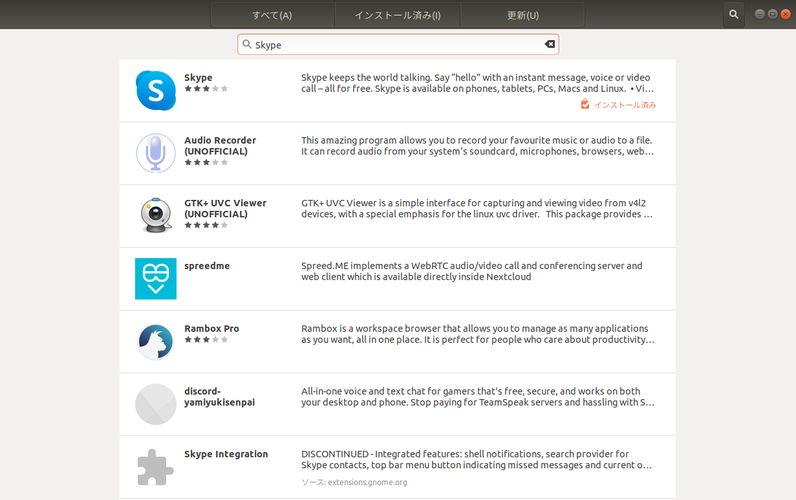Click the インストール済み label on the Skype row

625,105
